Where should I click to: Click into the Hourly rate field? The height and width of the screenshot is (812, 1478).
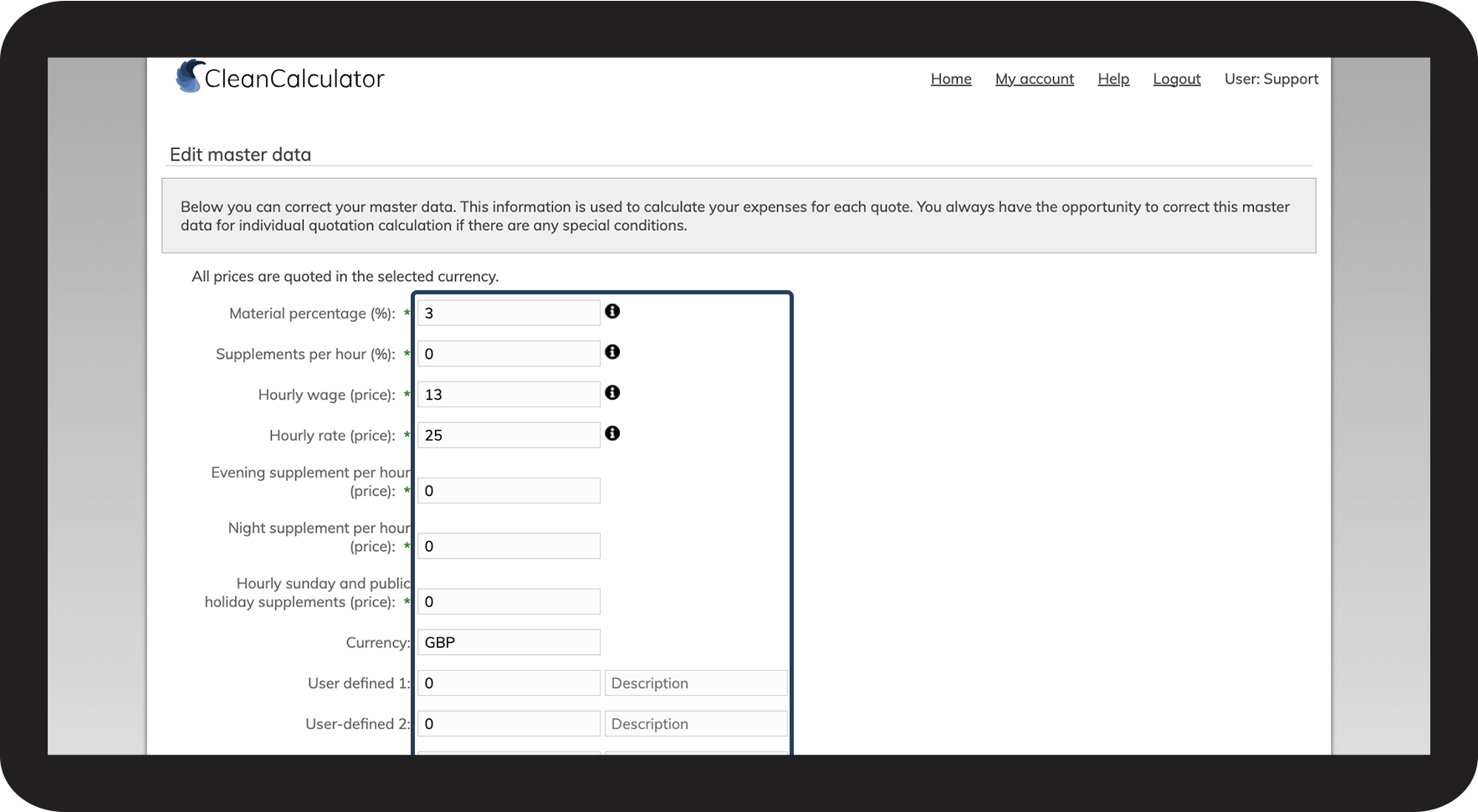[509, 435]
